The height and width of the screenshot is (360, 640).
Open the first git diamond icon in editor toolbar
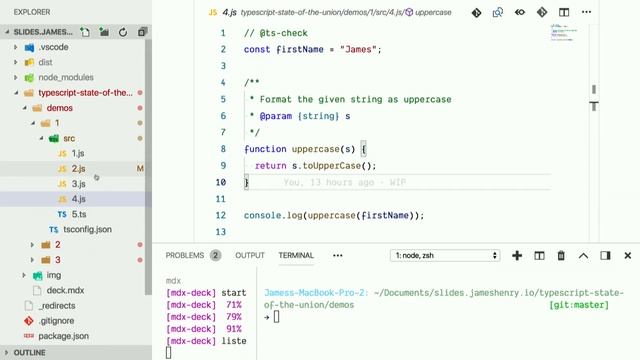pos(476,12)
